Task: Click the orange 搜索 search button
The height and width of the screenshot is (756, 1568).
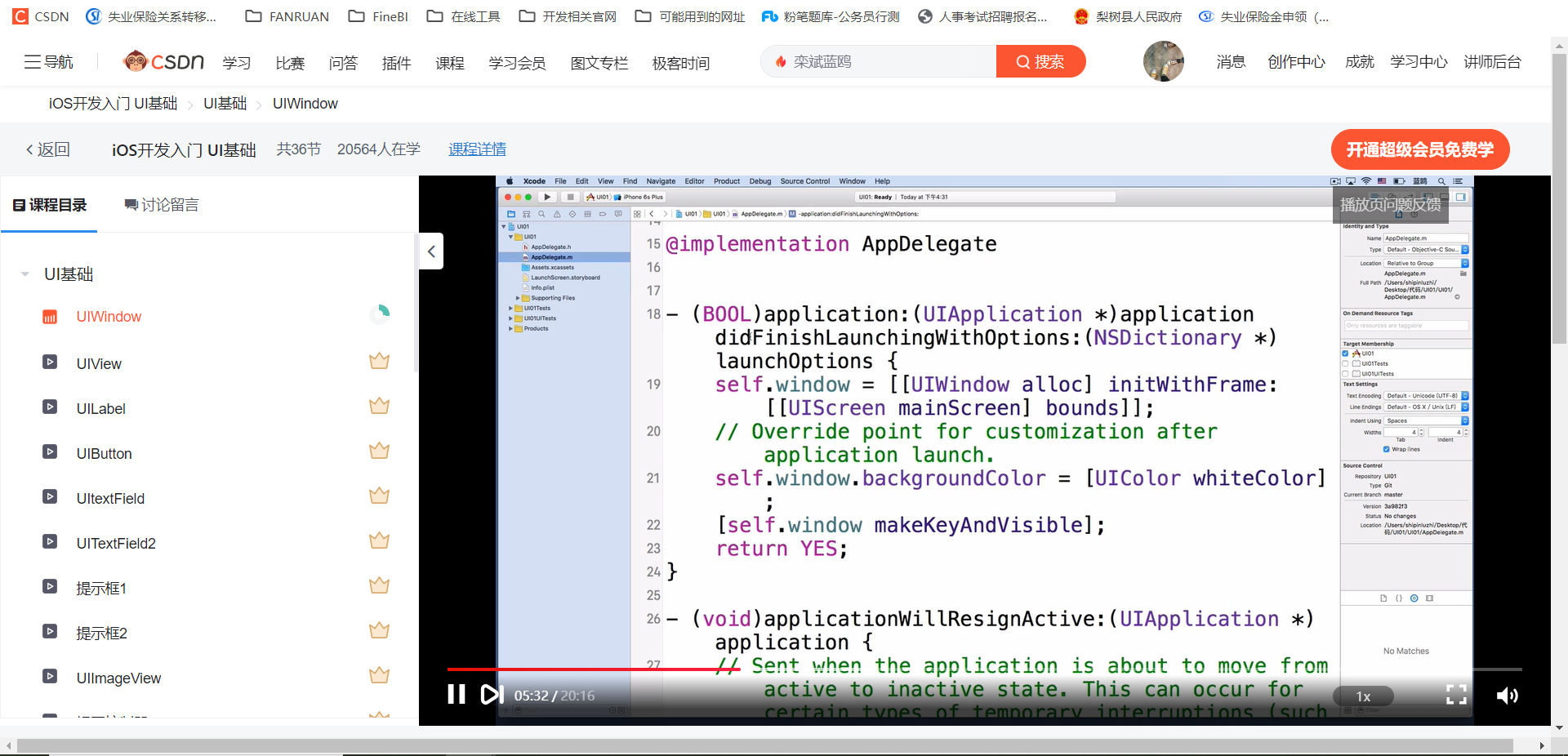Action: [x=1040, y=61]
